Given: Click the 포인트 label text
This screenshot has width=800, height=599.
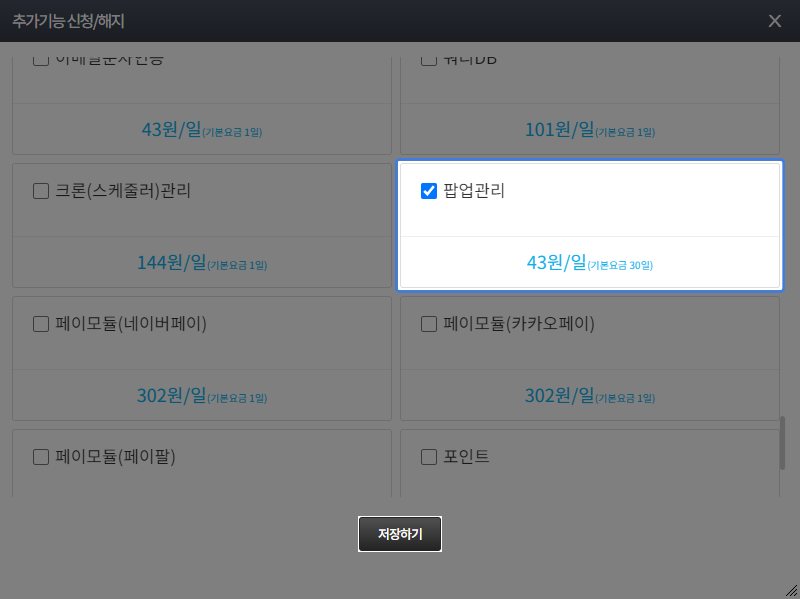Looking at the screenshot, I should 466,457.
